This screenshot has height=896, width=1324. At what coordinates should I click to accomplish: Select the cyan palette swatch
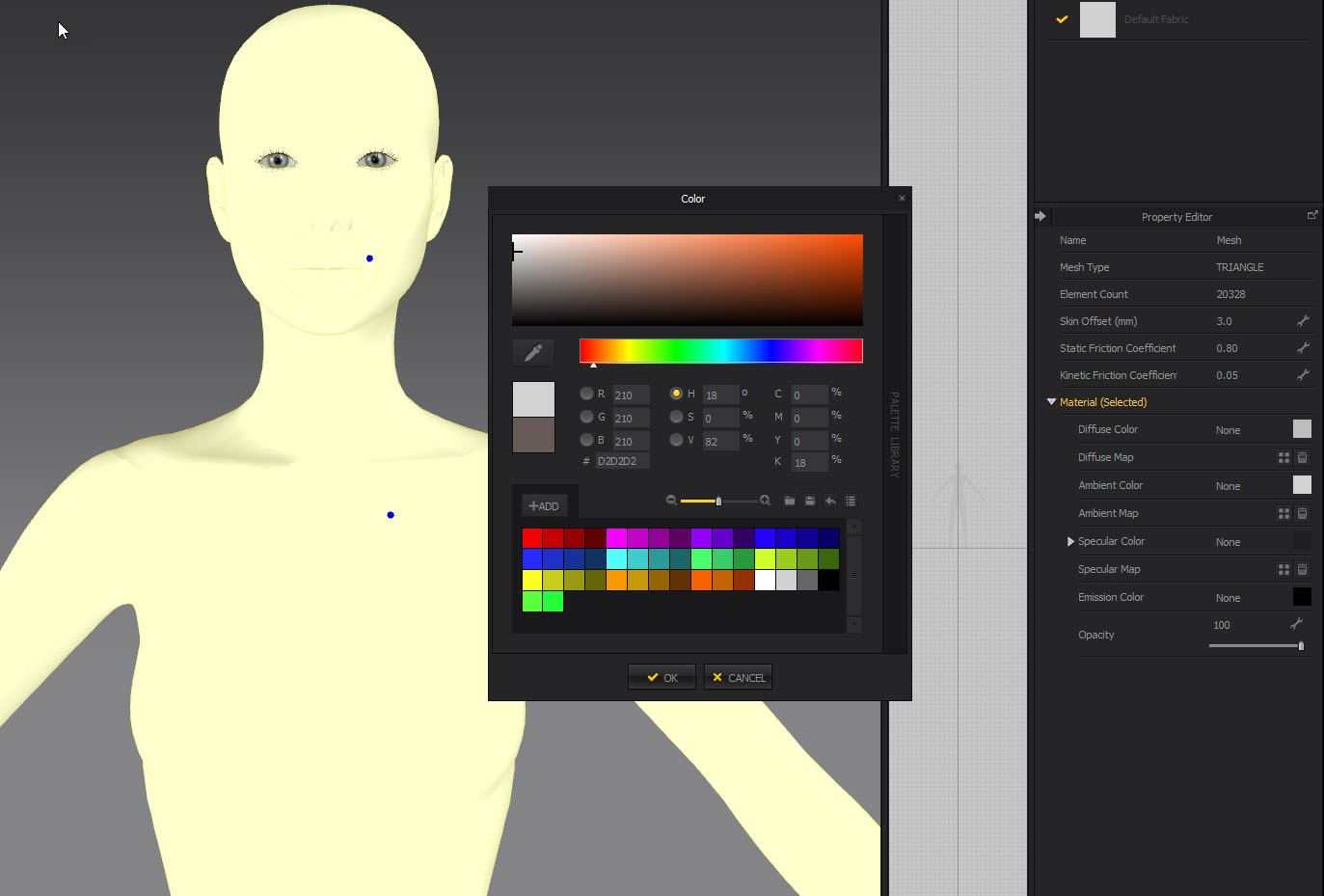(616, 559)
